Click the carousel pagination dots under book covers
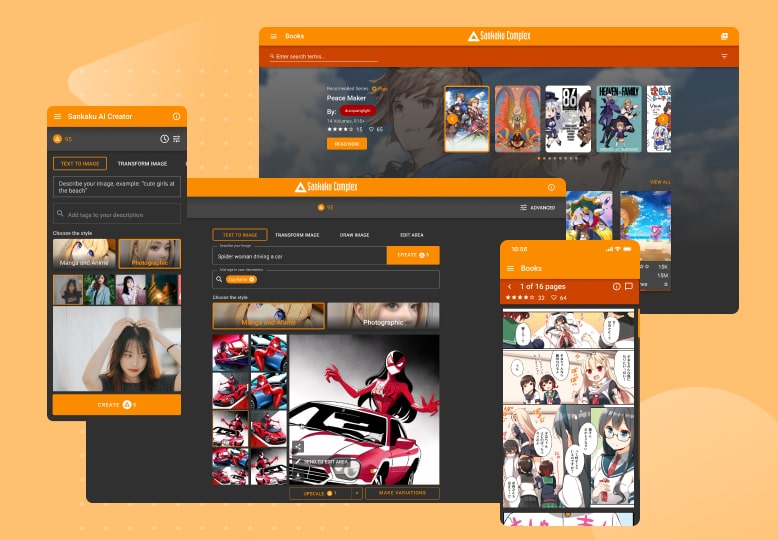Viewport: 778px width, 540px height. click(557, 158)
